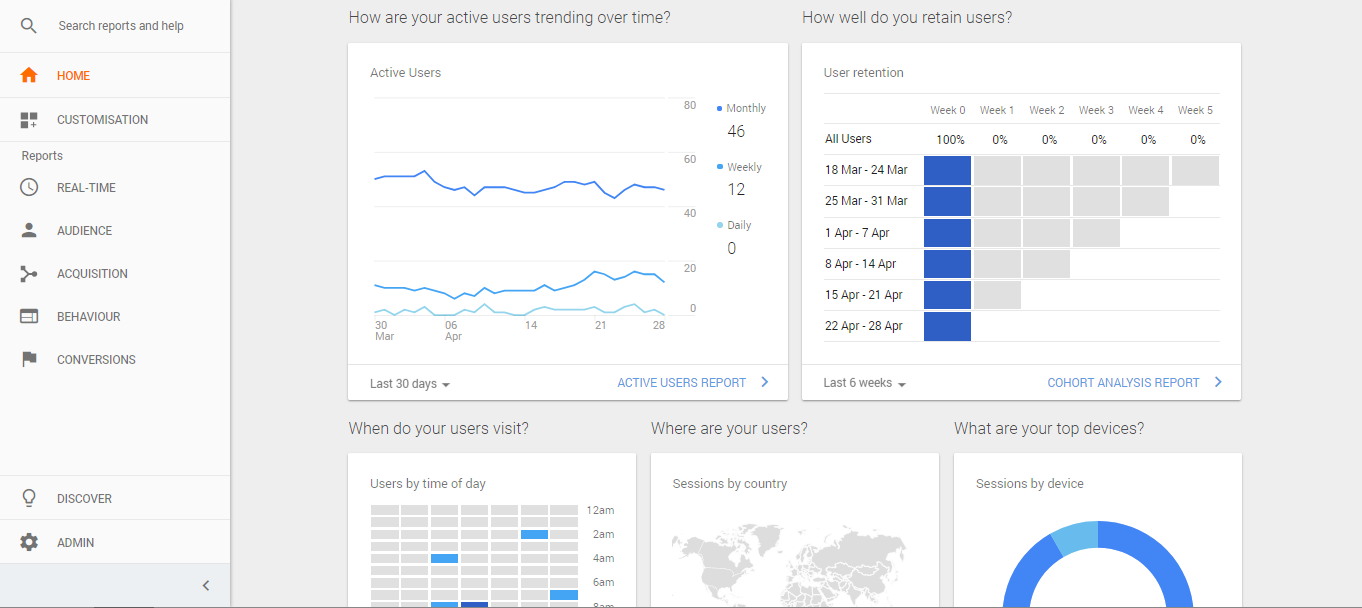The width and height of the screenshot is (1362, 608).
Task: Click the Acquisition branching icon
Action: click(x=29, y=273)
